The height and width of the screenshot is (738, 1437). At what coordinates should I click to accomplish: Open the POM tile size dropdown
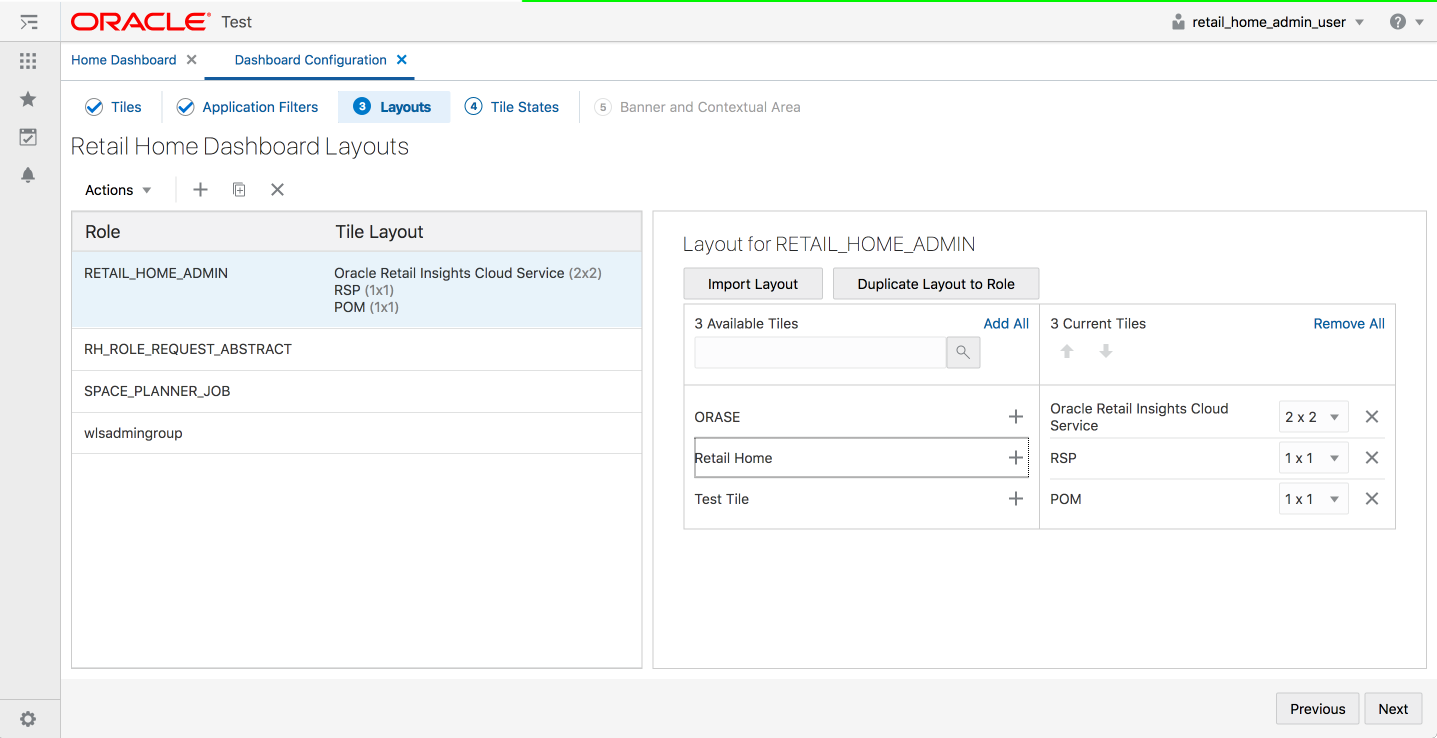click(x=1313, y=499)
